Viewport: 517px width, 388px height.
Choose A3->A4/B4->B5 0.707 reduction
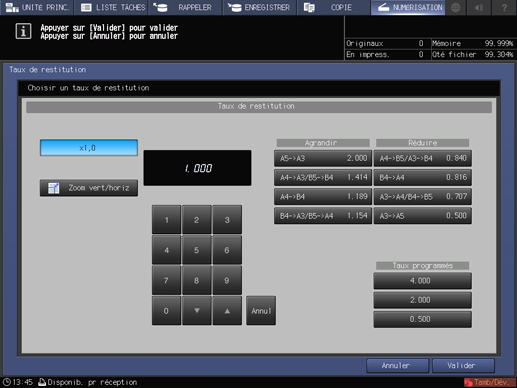pos(422,196)
